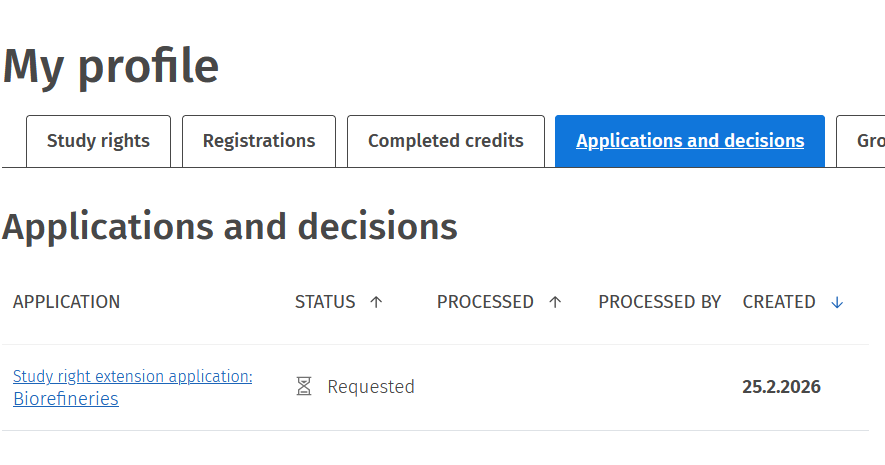Click the Applications and decisions section heading
Viewport: 885px width, 465px height.
(230, 227)
